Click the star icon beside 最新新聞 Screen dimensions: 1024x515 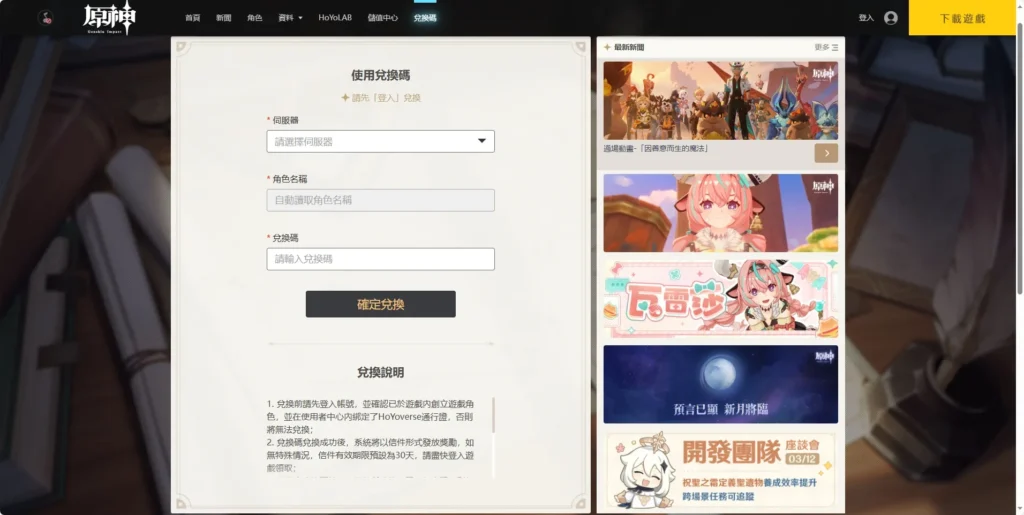click(x=607, y=47)
